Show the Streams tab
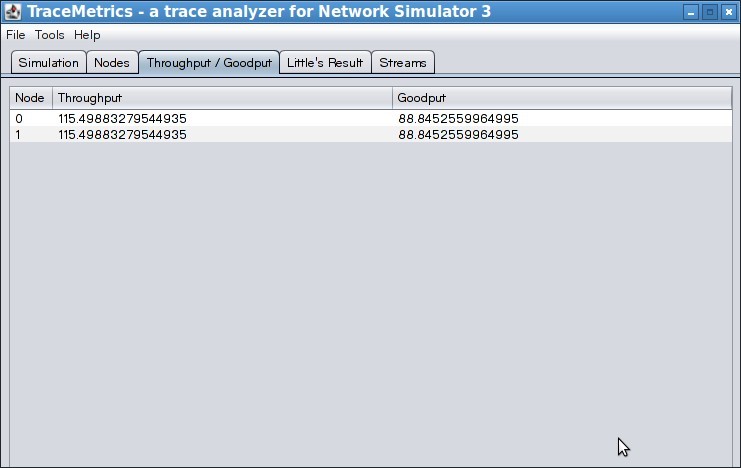Image resolution: width=741 pixels, height=468 pixels. [x=403, y=62]
